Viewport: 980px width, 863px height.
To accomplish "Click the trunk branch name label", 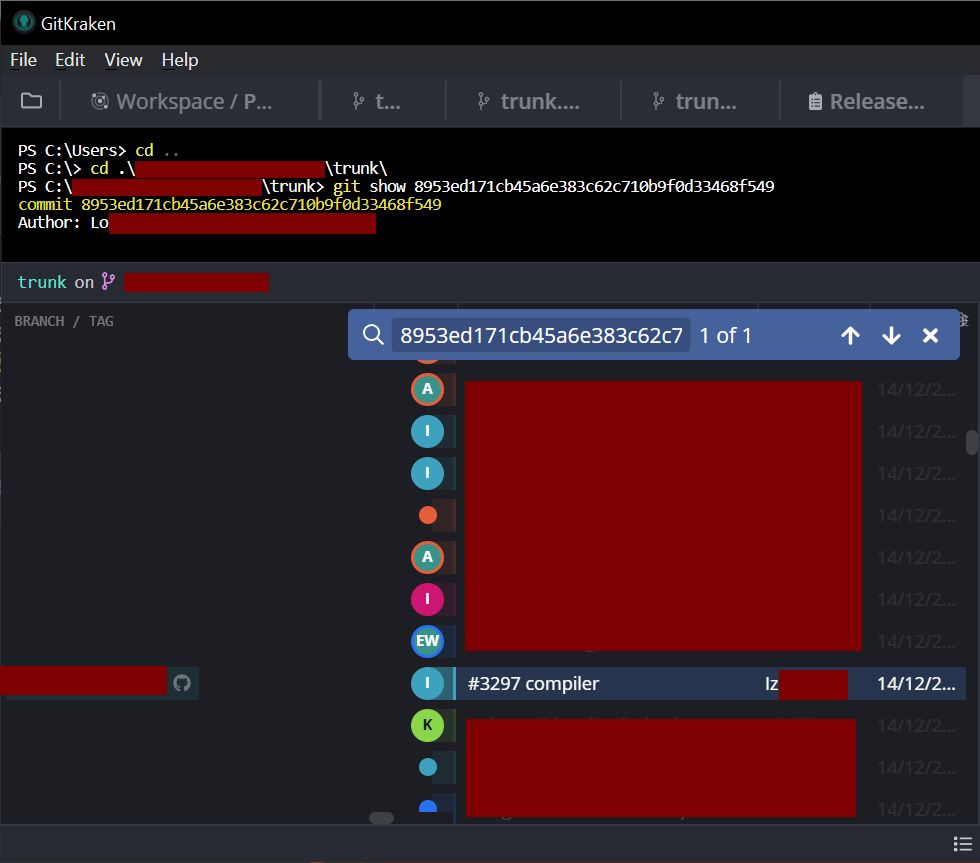I will (42, 281).
